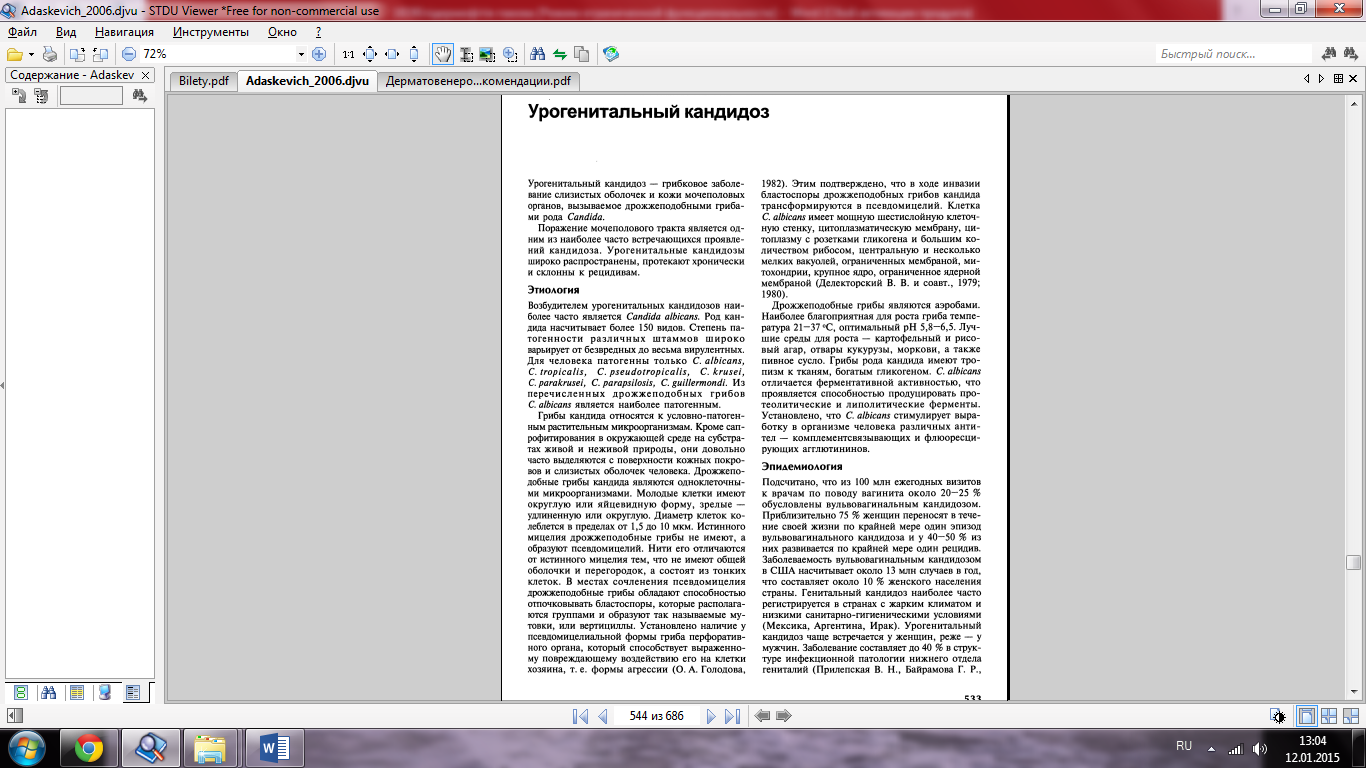Expand all contents tree icon
Viewport: 1366px width, 768px height.
click(x=19, y=96)
